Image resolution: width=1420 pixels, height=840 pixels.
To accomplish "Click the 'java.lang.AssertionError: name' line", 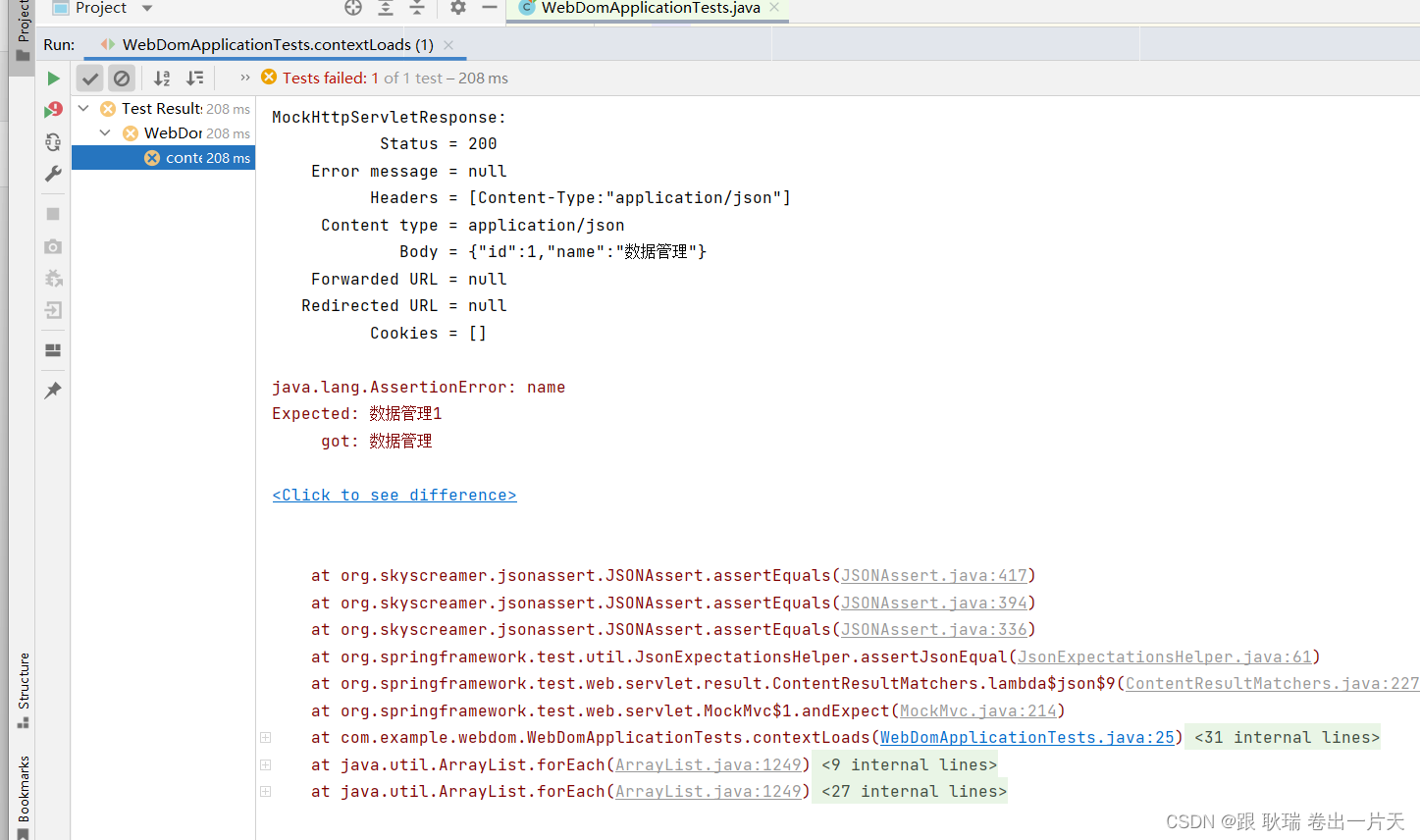I will (x=419, y=388).
